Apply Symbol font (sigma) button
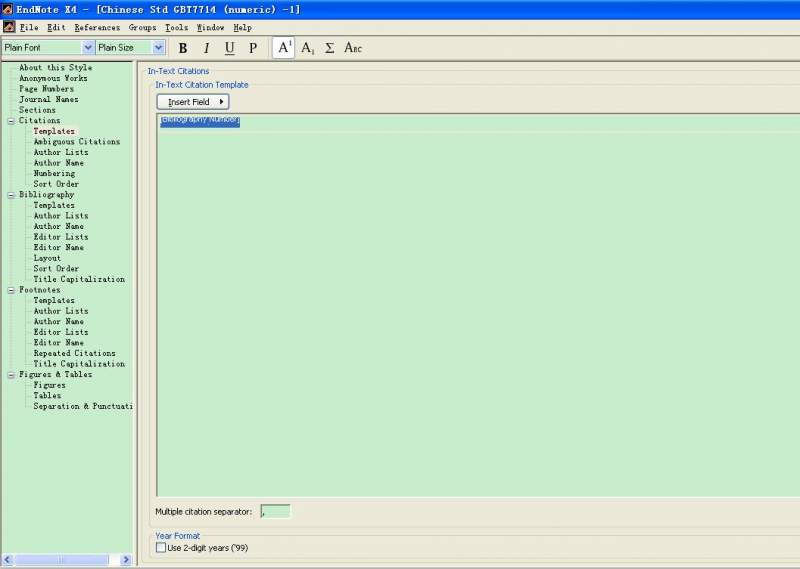Screen dimensions: 800x569 [x=330, y=48]
